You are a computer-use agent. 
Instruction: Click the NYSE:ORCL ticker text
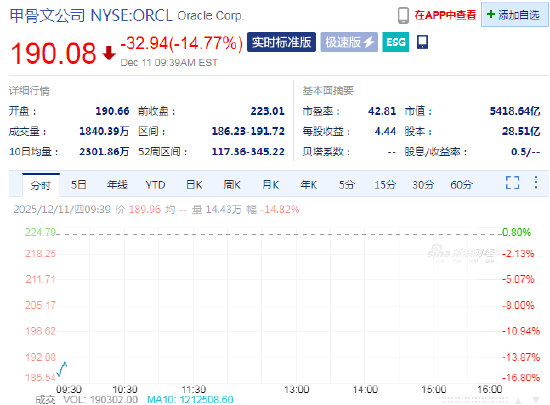tap(132, 16)
